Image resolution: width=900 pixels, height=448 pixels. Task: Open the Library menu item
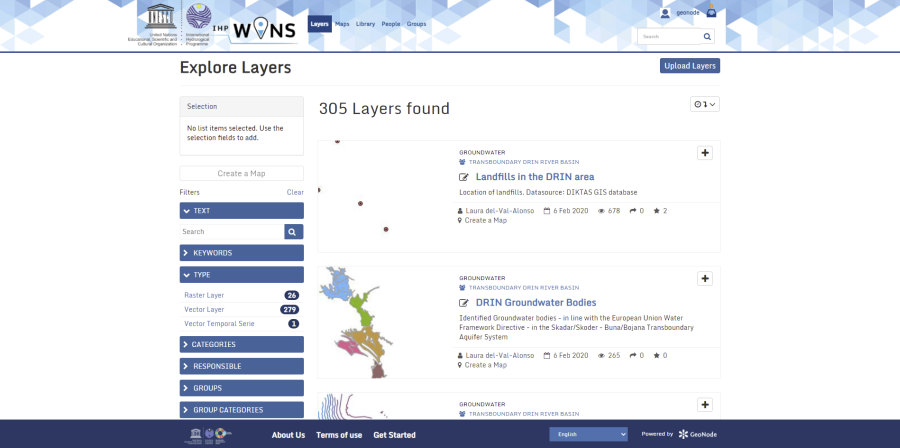[366, 24]
